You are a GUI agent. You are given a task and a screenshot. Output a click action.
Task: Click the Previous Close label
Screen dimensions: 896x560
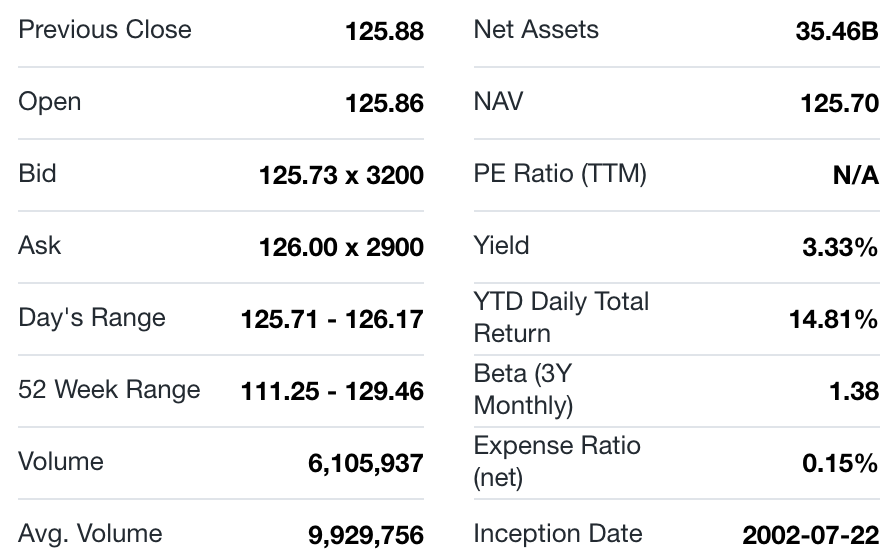[x=105, y=29]
